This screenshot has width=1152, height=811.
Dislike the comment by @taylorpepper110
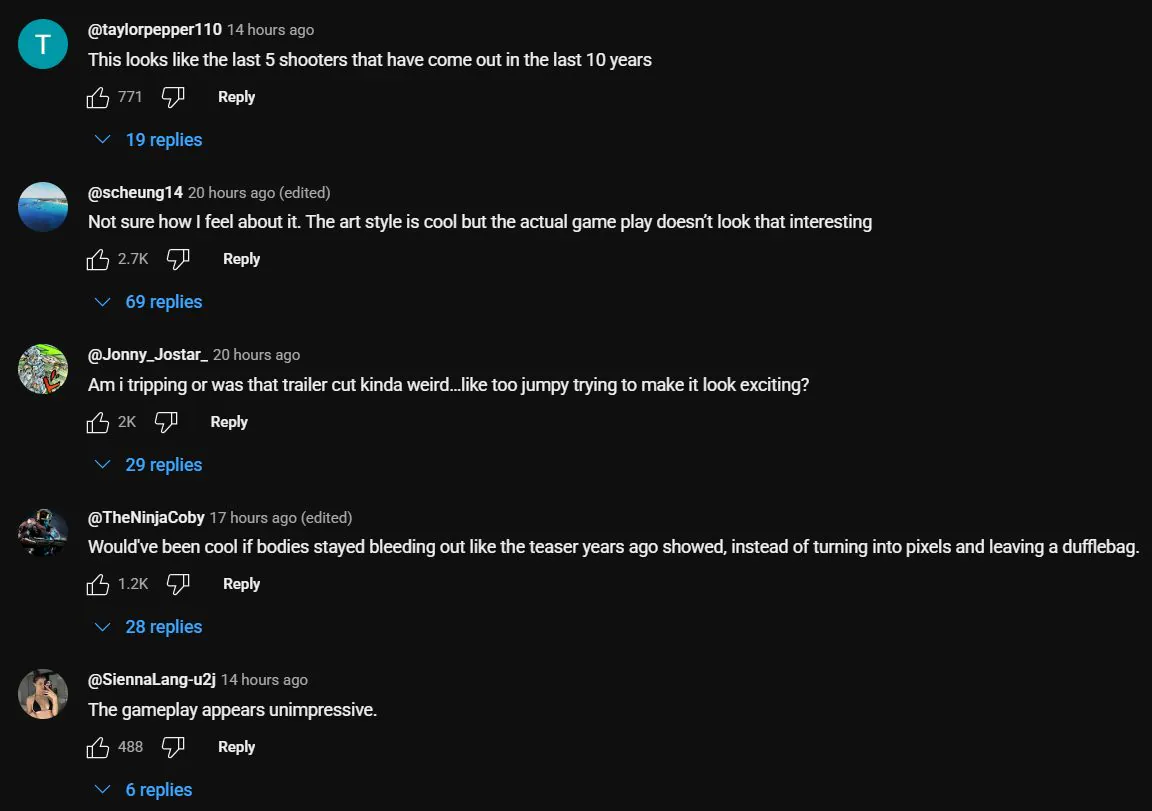click(x=173, y=97)
